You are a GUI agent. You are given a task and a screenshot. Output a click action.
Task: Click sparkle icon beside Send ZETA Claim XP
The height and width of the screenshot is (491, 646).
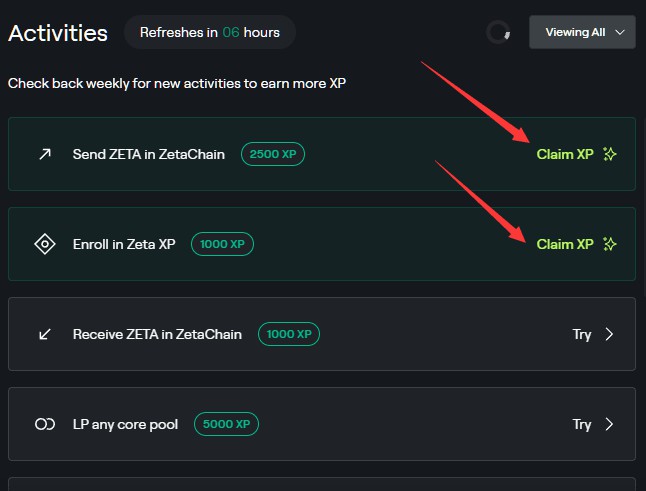(609, 154)
